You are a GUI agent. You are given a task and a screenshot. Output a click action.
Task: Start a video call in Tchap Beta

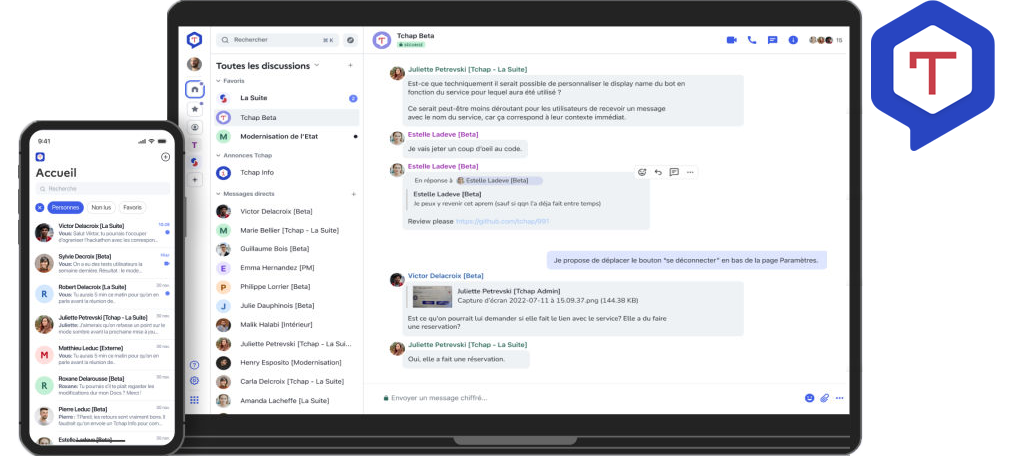tap(731, 40)
